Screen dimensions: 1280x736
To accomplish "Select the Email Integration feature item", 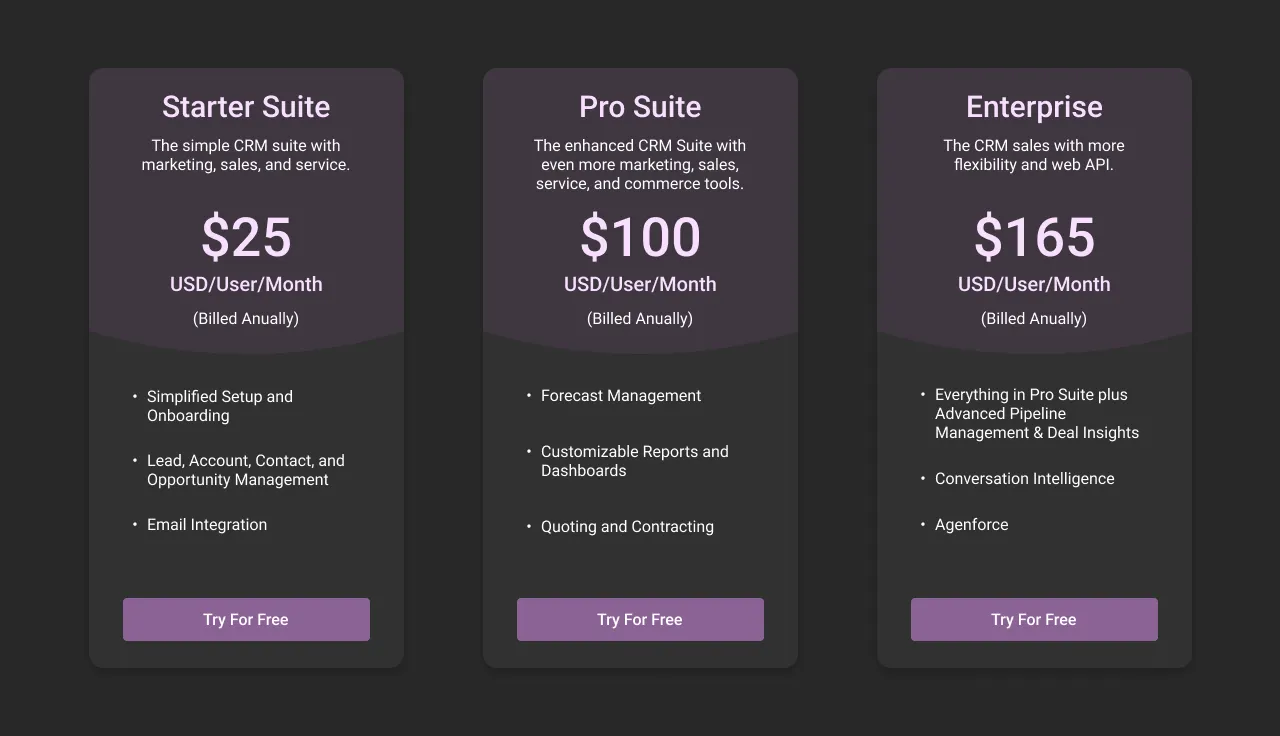I will point(206,524).
